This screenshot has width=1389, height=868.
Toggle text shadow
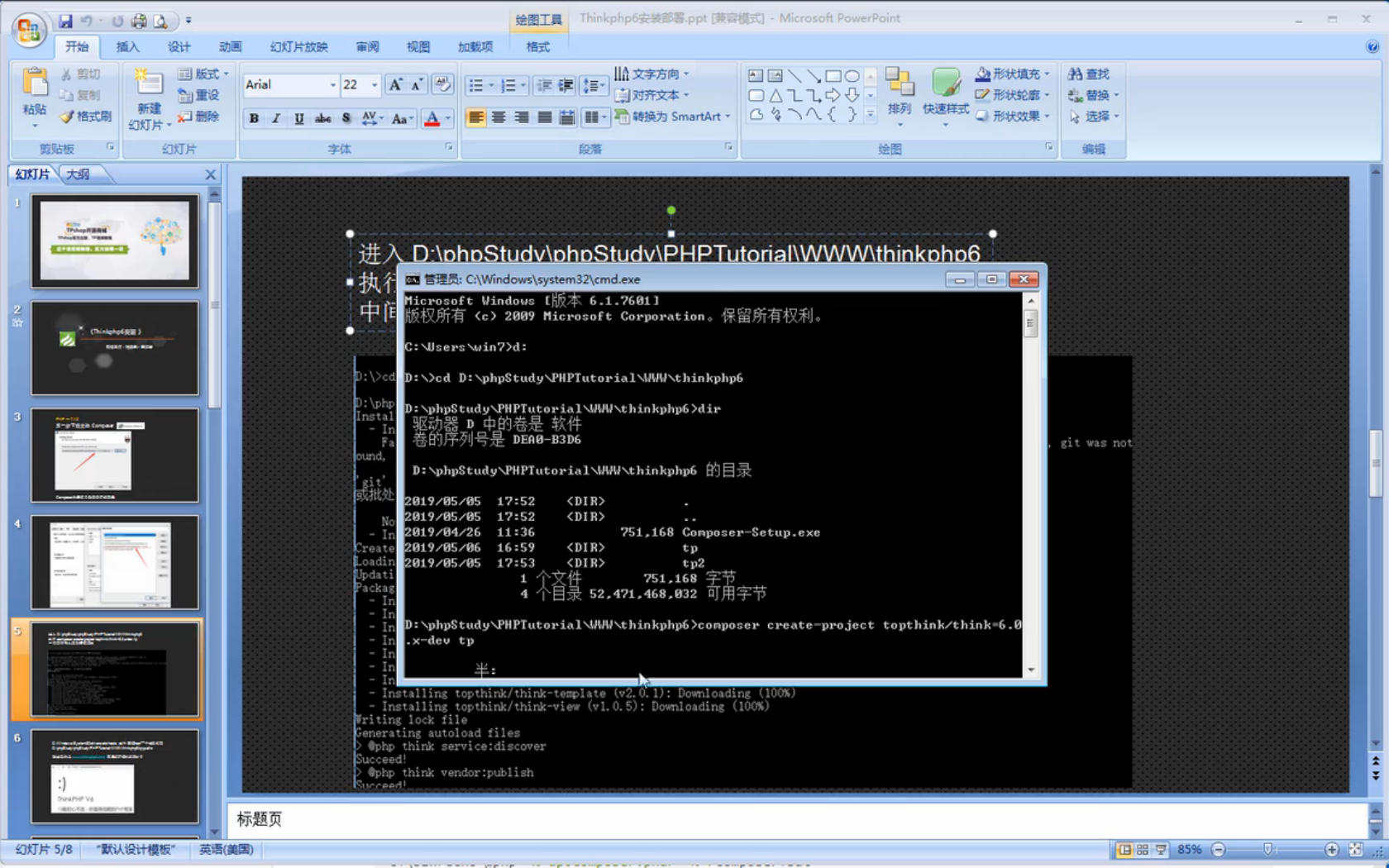(x=346, y=118)
